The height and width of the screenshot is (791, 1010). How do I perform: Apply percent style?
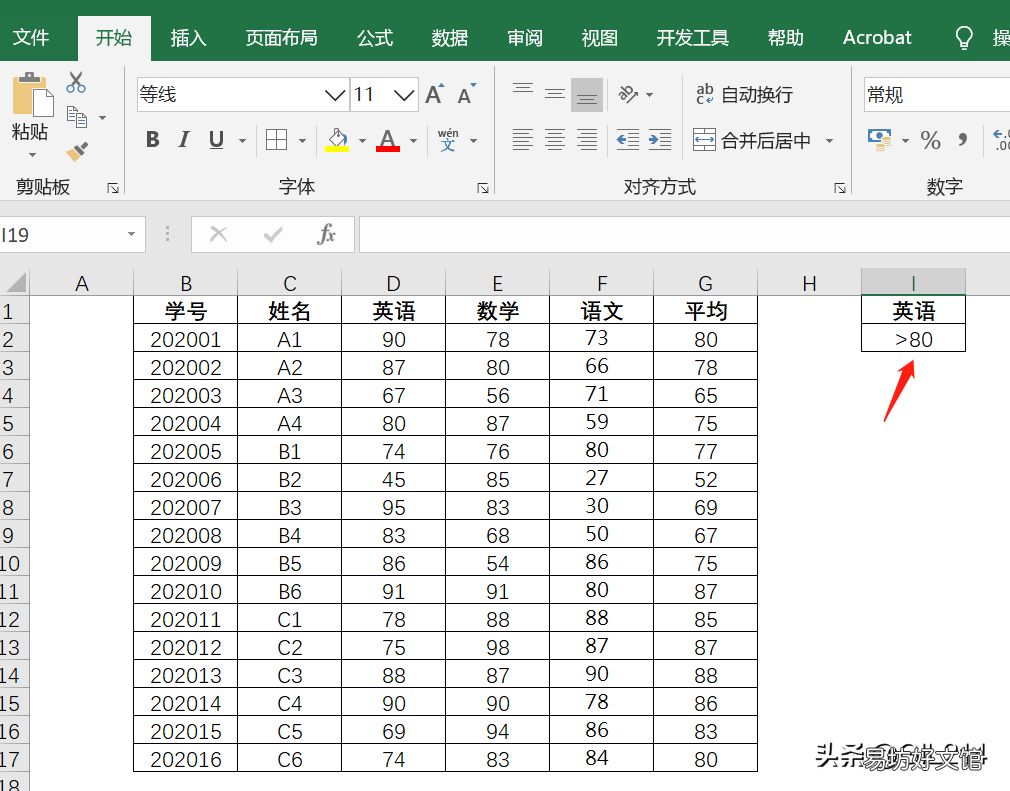point(930,140)
